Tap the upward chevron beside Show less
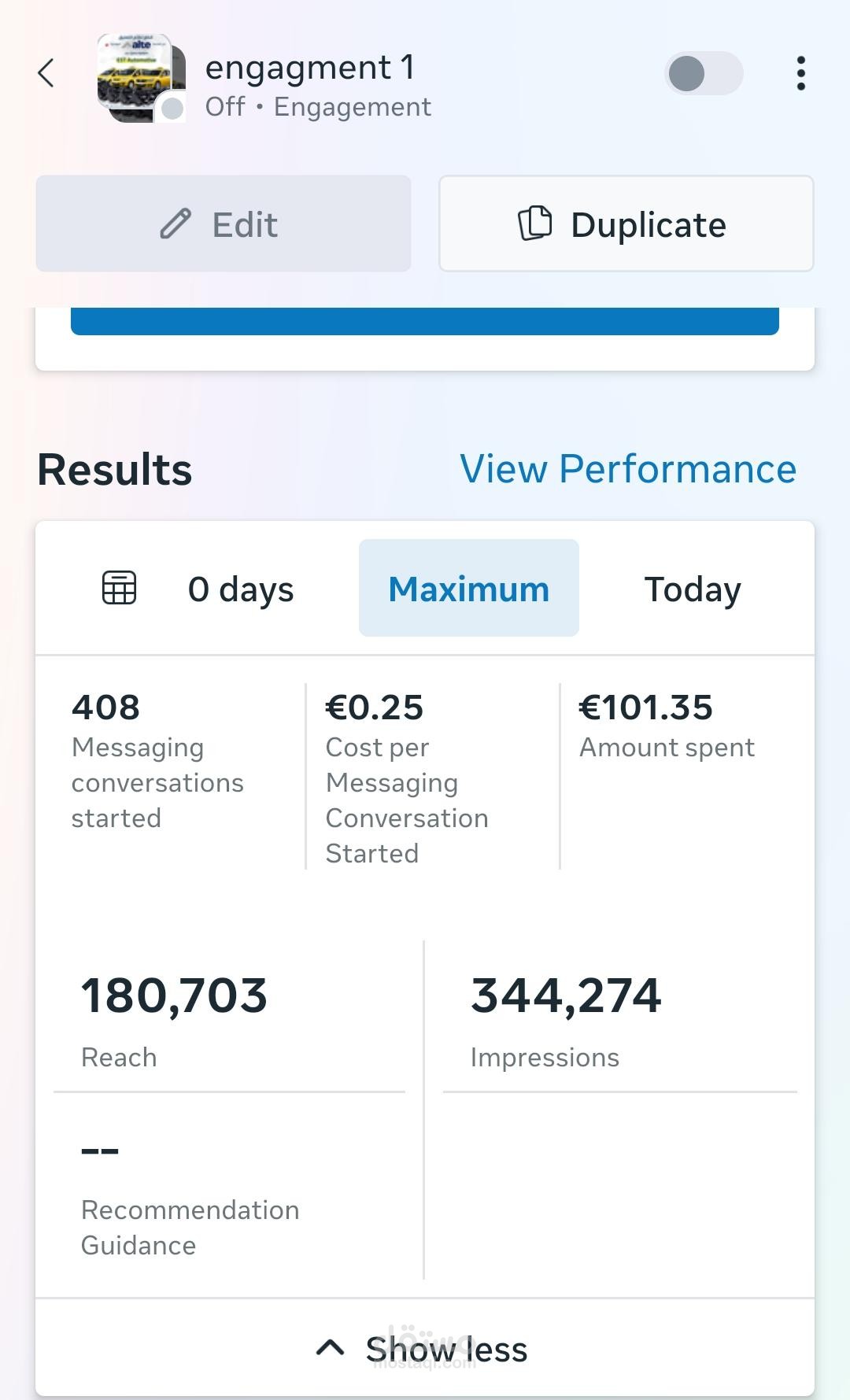Image resolution: width=850 pixels, height=1400 pixels. [330, 1348]
